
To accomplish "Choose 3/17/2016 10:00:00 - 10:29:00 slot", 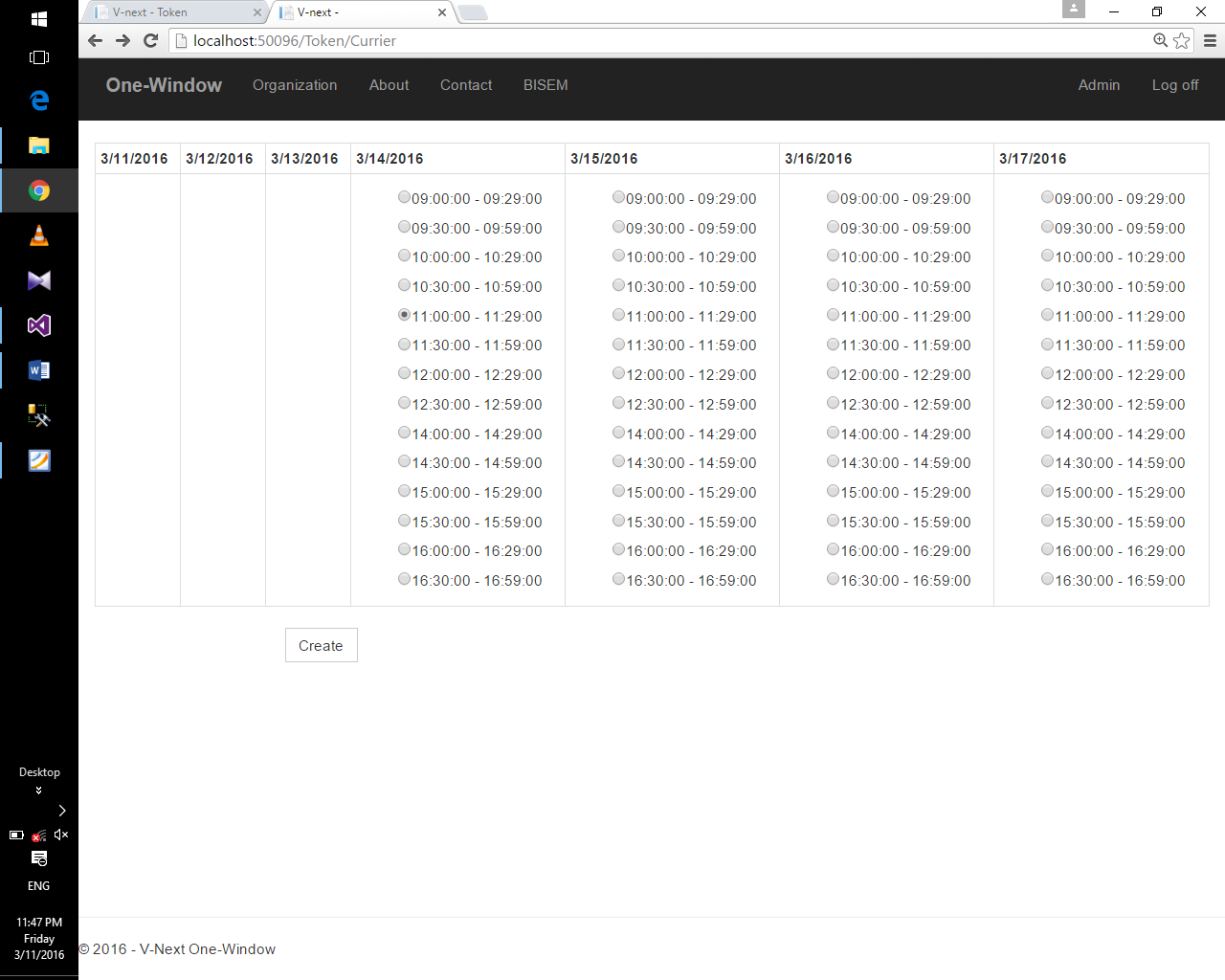I will pos(1047,256).
